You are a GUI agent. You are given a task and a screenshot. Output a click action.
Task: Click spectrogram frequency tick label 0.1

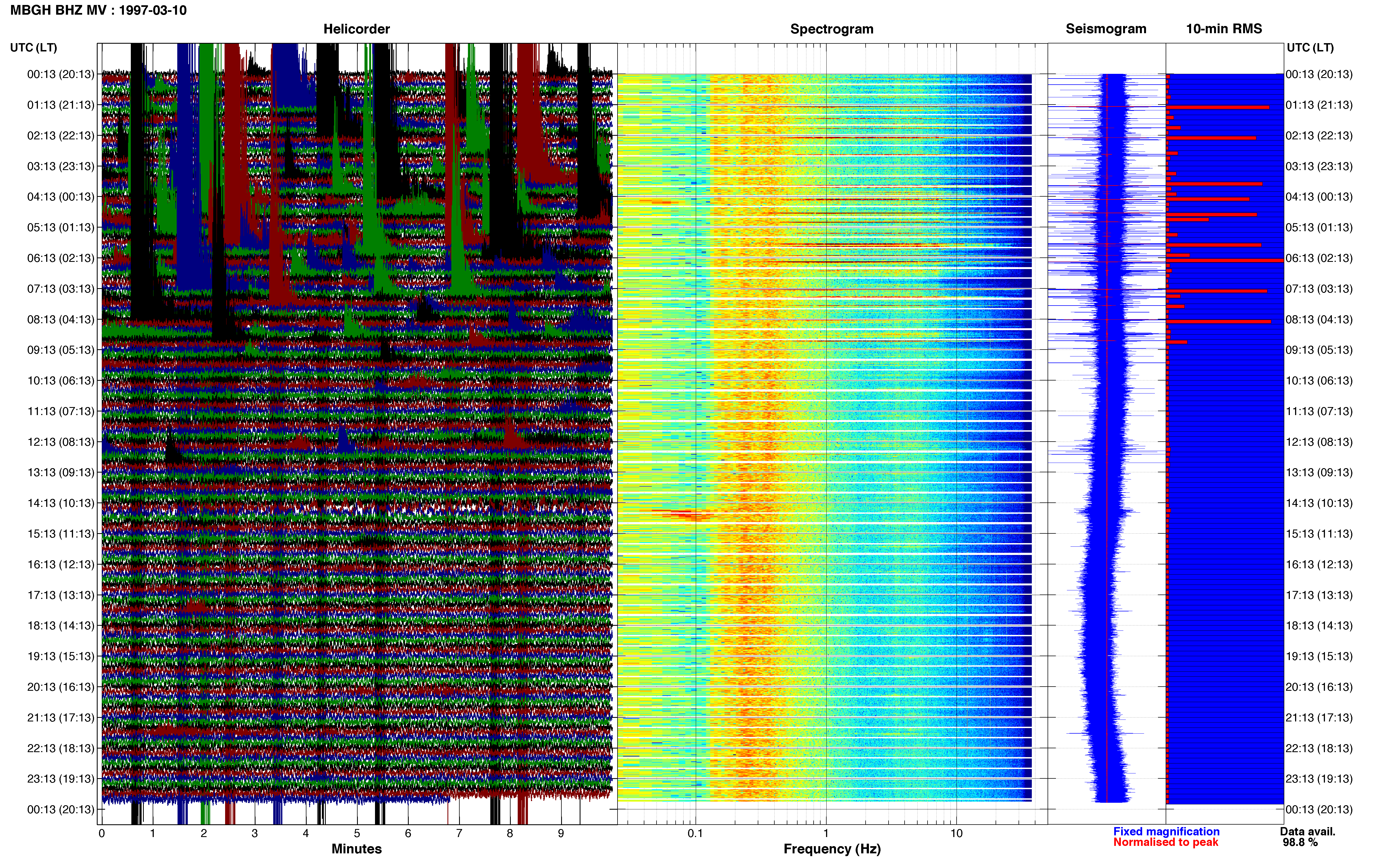pyautogui.click(x=695, y=833)
